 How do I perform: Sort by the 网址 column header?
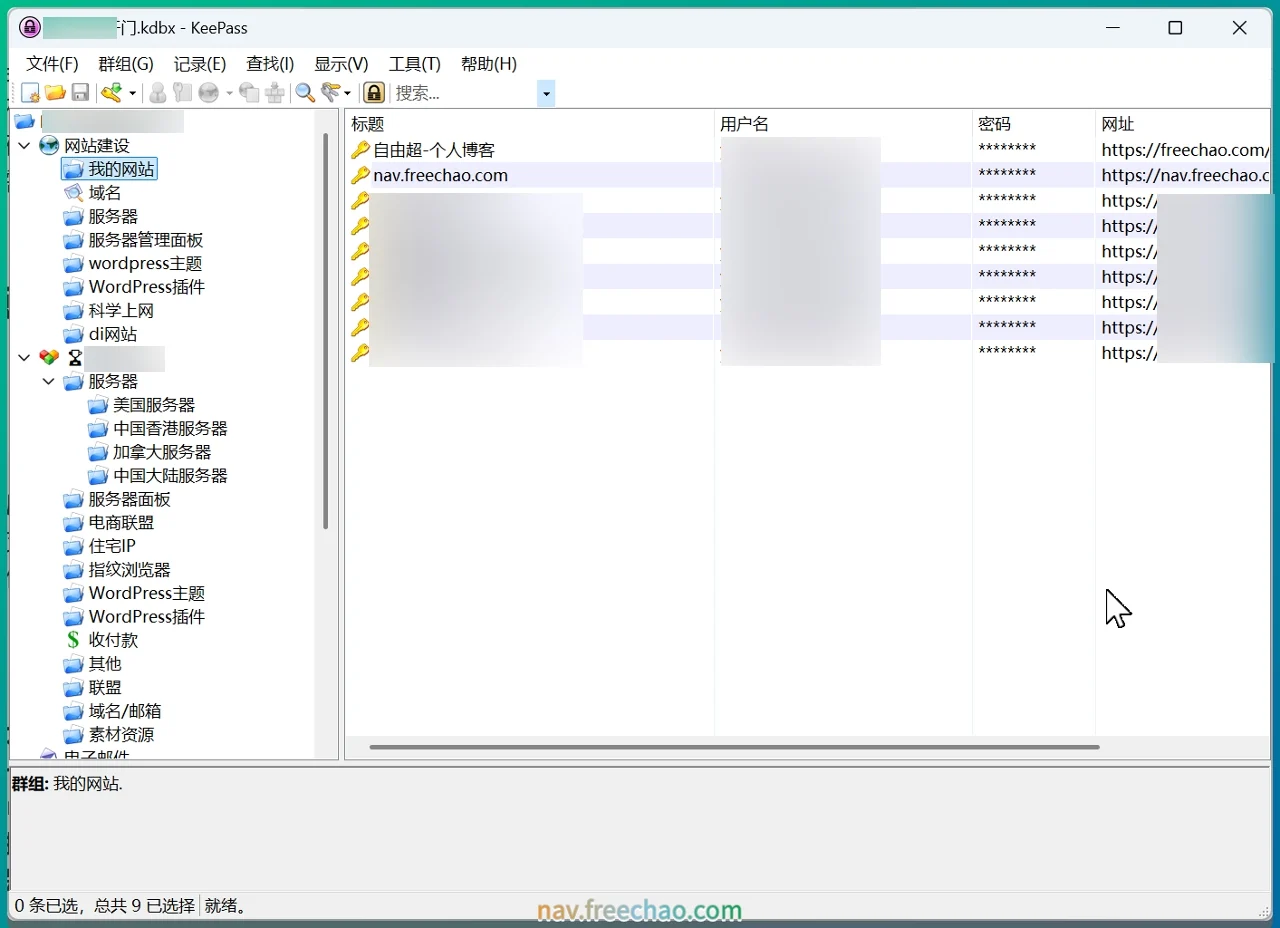[1184, 124]
